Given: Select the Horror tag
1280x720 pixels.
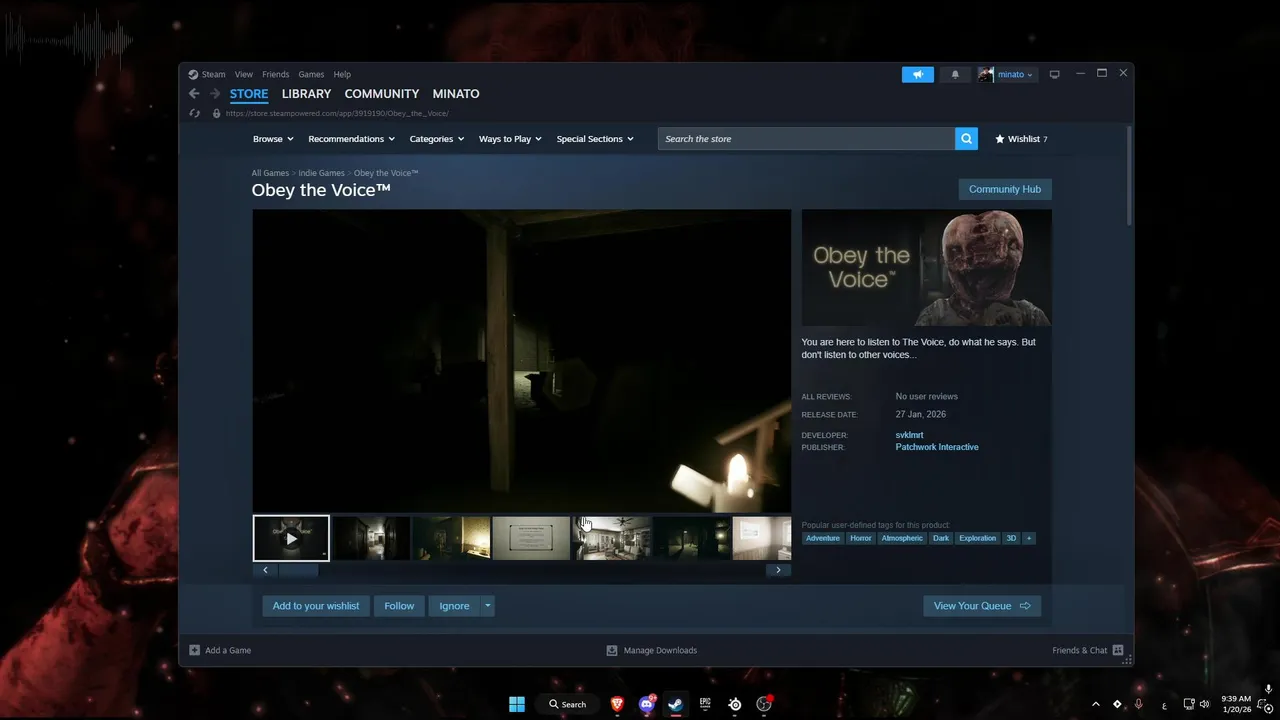Looking at the screenshot, I should click(861, 538).
